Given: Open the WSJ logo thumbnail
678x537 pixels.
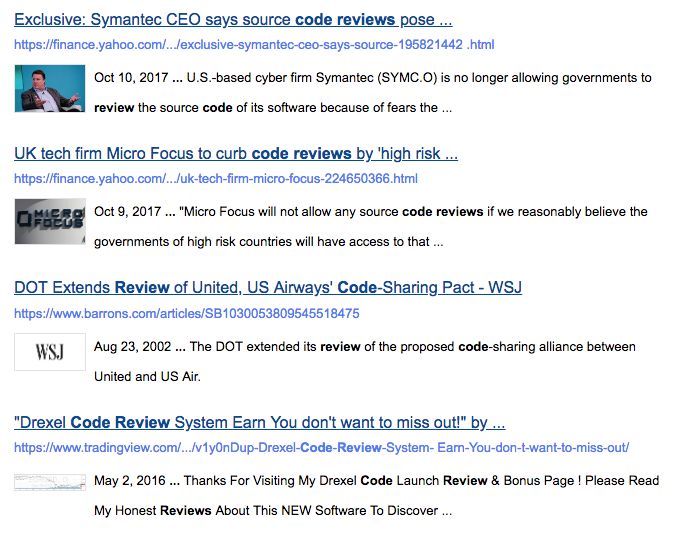Looking at the screenshot, I should (x=50, y=352).
